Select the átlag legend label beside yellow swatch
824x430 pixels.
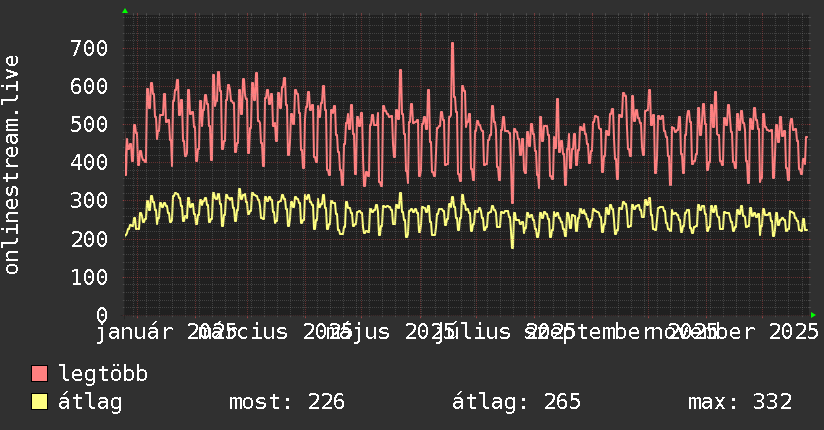90,402
